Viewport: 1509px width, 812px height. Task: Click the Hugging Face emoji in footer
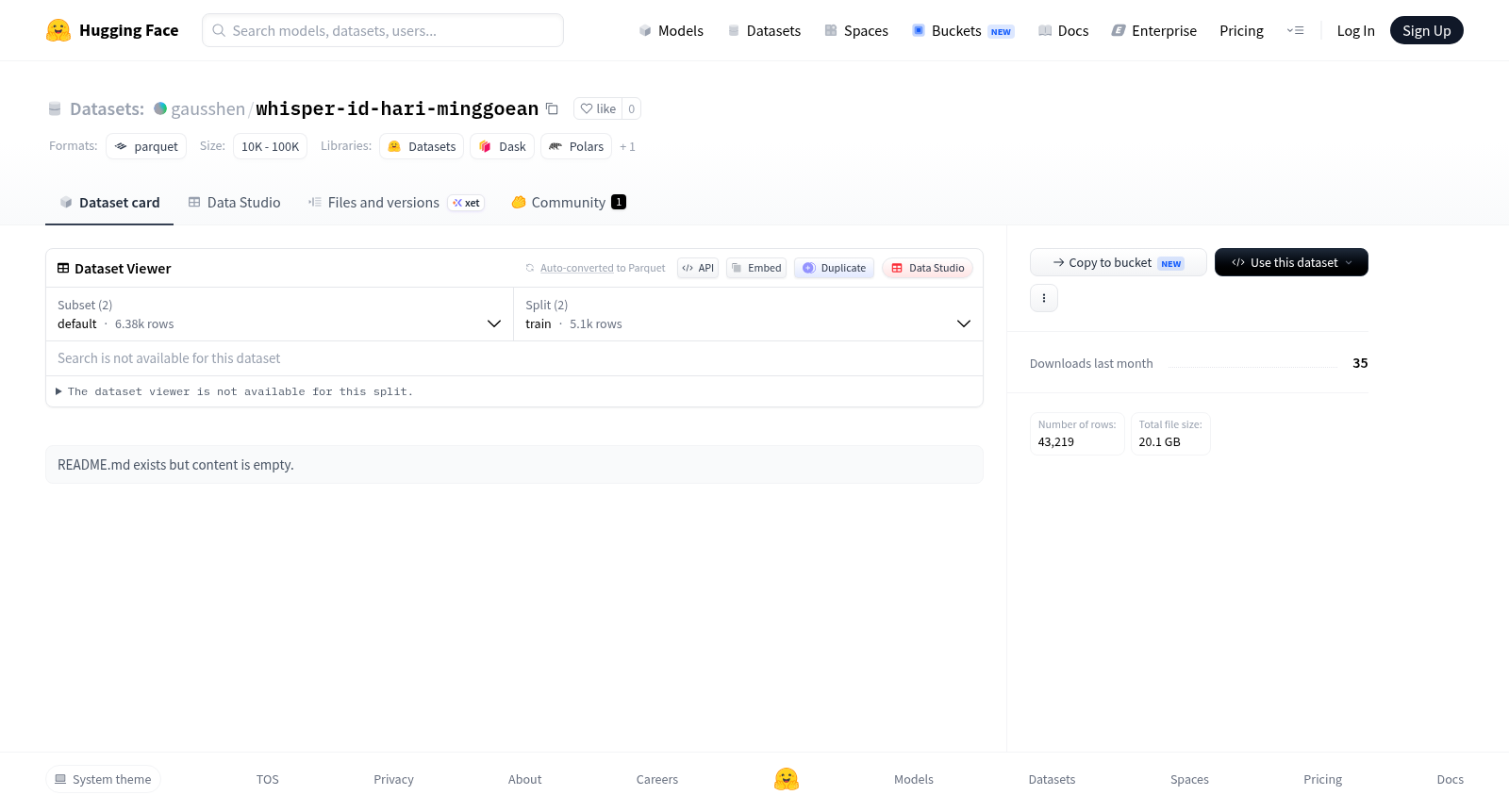787,779
